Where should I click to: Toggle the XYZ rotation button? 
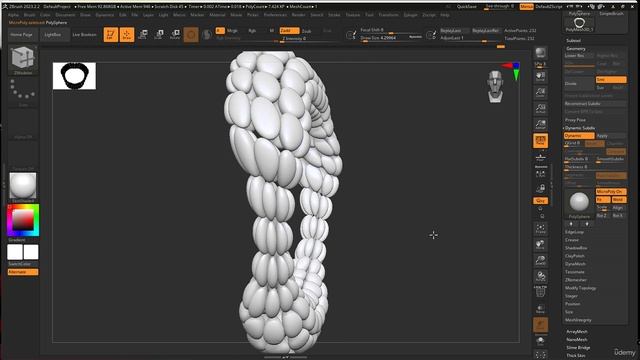(x=540, y=200)
